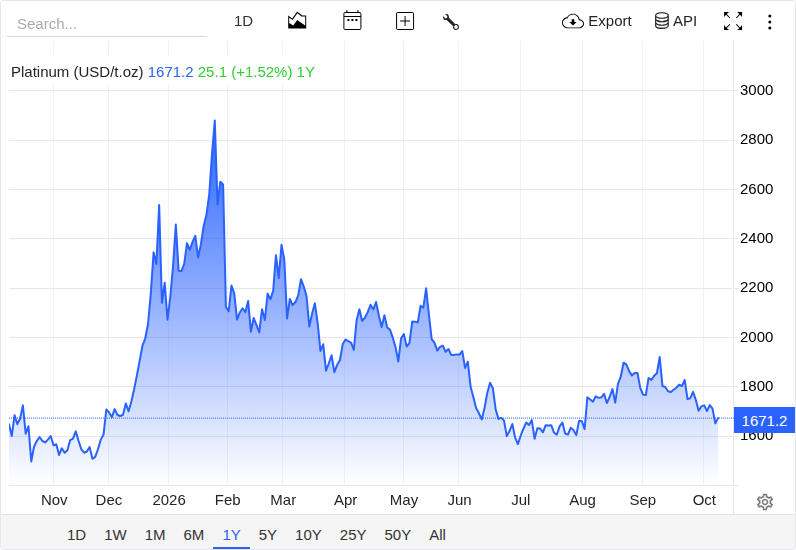Click the +1.52% change text
796x550 pixels.
pyautogui.click(x=262, y=72)
